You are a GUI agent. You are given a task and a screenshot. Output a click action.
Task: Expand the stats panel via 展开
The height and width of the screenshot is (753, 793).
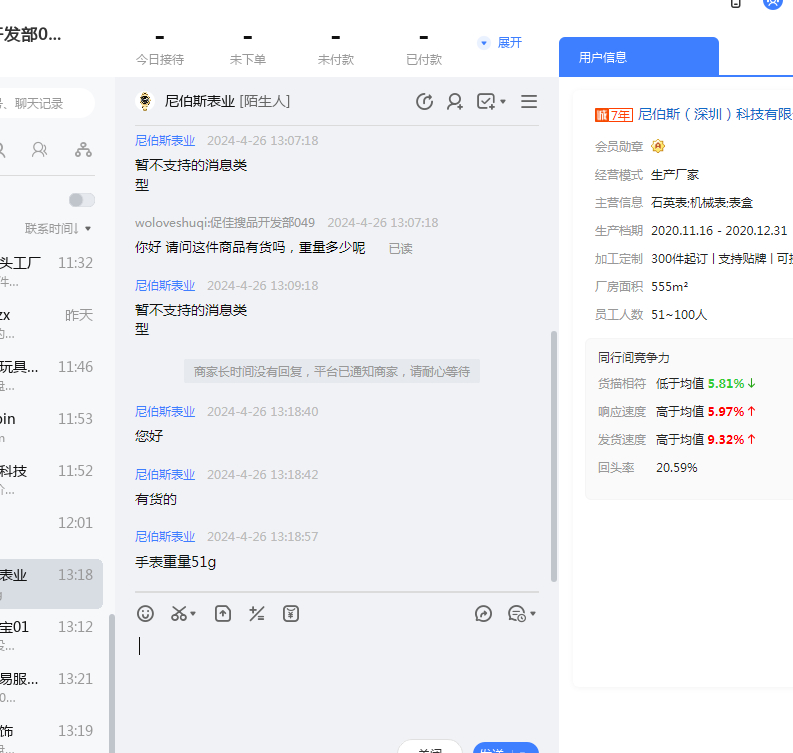(500, 43)
